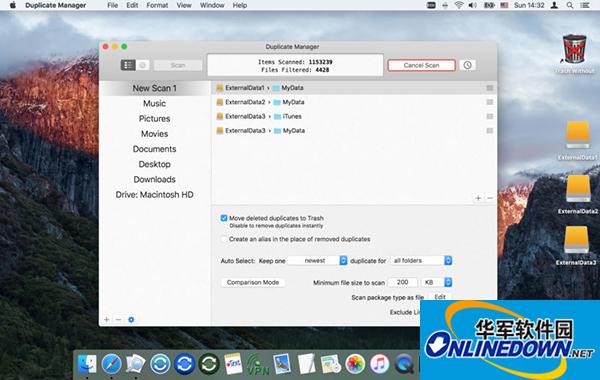This screenshot has height=380, width=600.
Task: Enable Create an alias in place checkbox
Action: (x=224, y=239)
